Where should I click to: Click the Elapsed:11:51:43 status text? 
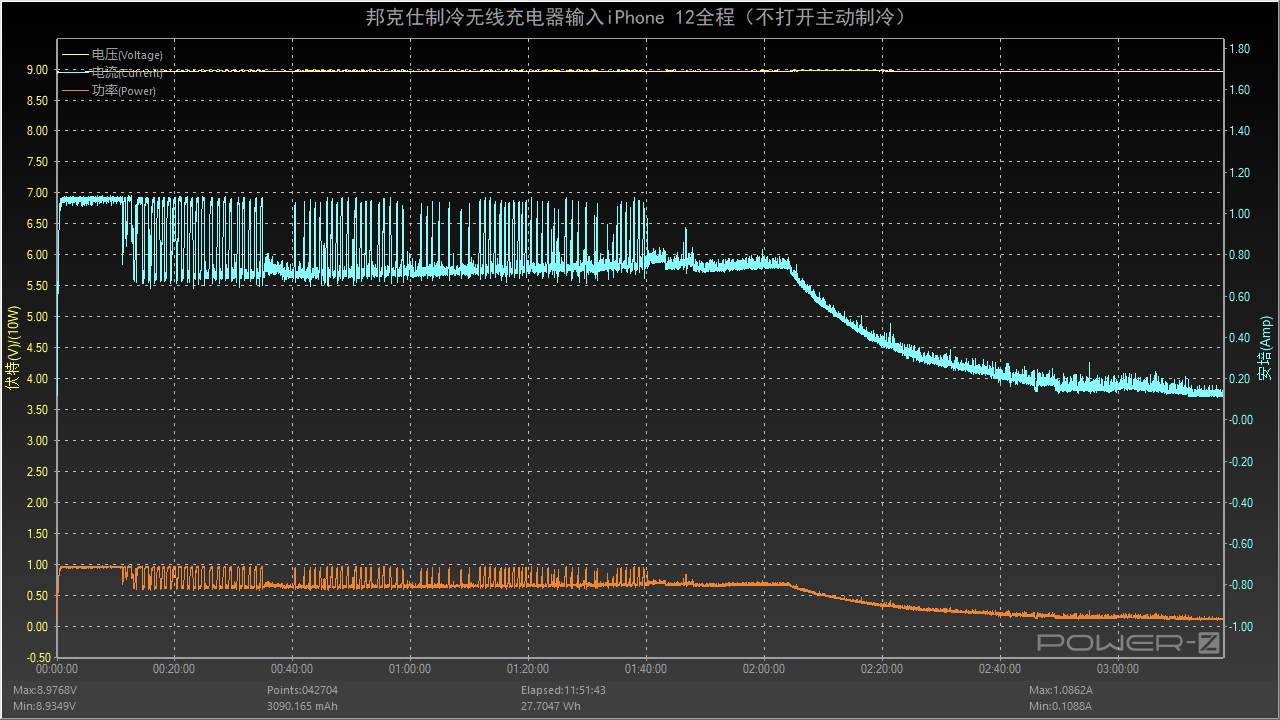[x=563, y=690]
